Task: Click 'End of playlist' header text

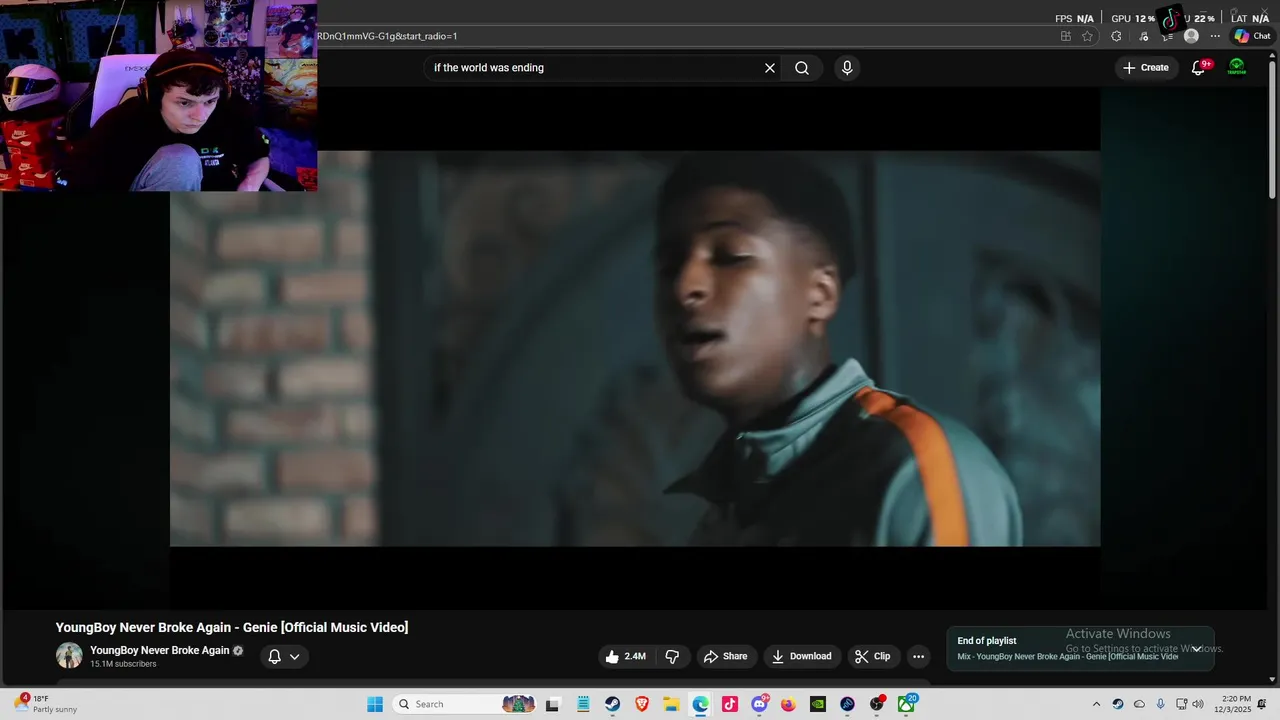Action: (x=987, y=641)
